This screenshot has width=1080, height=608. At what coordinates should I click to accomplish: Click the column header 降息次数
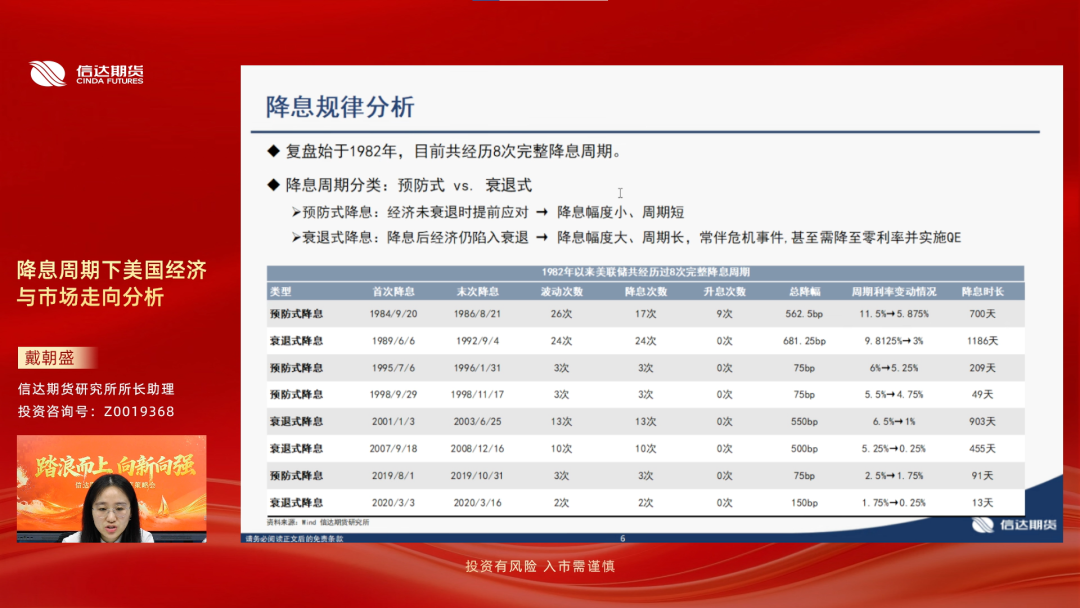[645, 292]
